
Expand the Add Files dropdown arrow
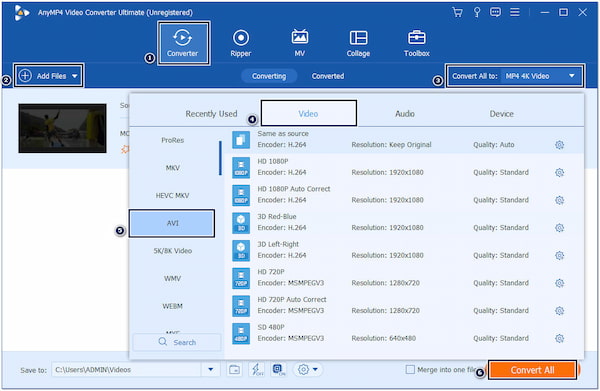75,76
